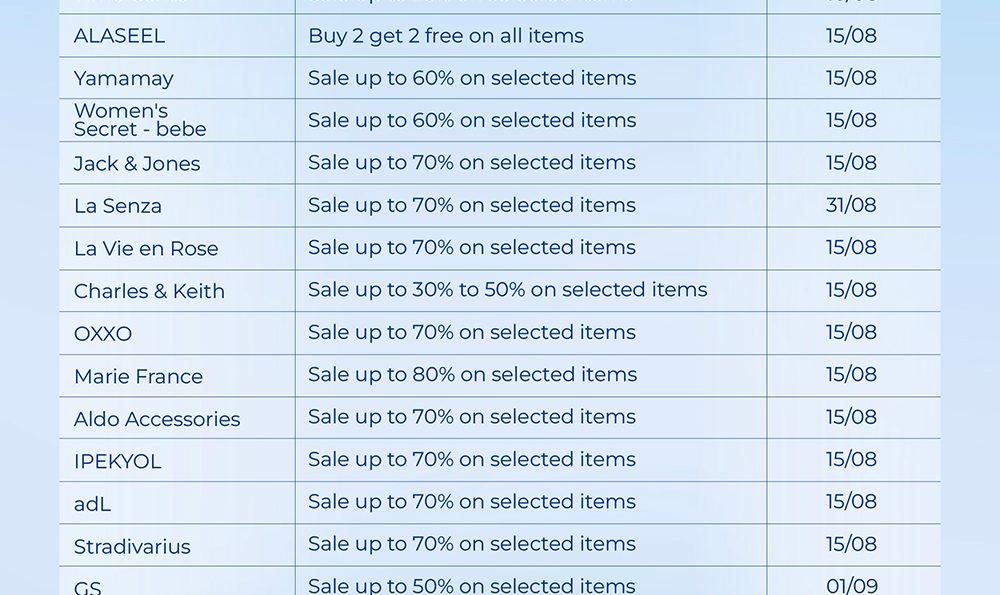Screen dimensions: 1000x595
Task: Select the 01/09 end date cell
Action: coord(851,585)
